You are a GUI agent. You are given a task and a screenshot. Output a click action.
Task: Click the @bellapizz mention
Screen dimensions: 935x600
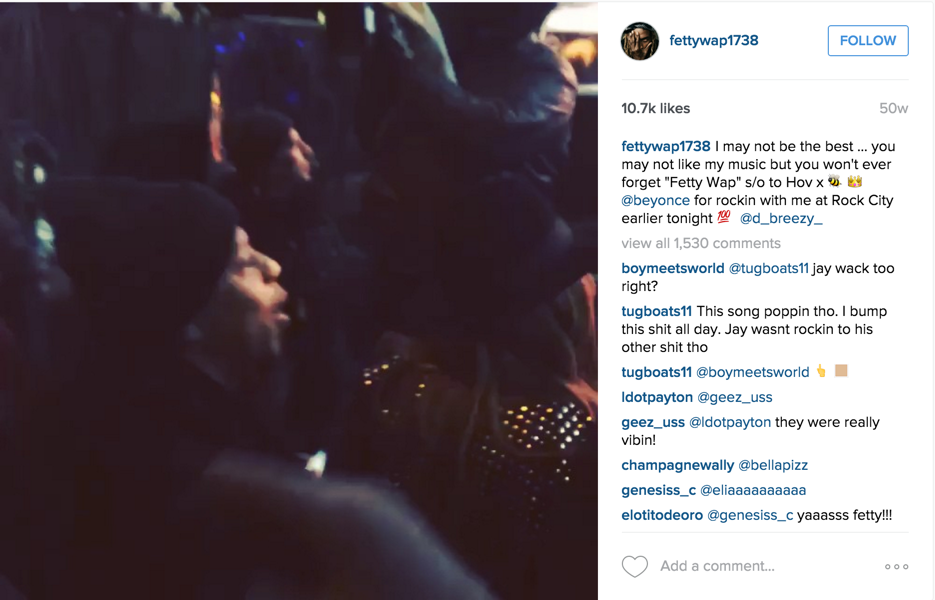click(773, 465)
